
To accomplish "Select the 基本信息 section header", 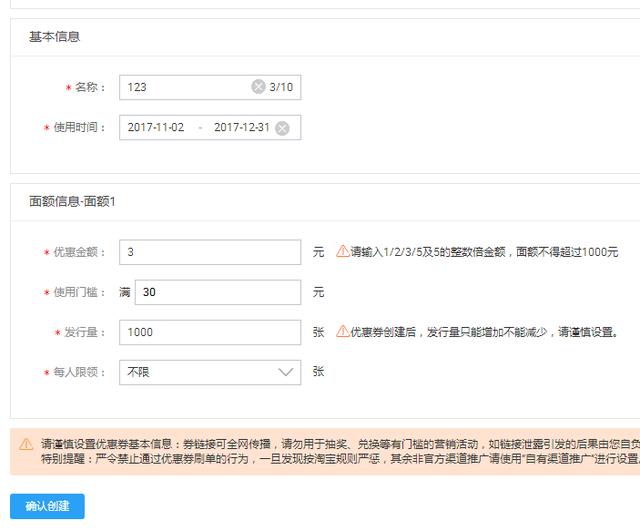I will [54, 37].
